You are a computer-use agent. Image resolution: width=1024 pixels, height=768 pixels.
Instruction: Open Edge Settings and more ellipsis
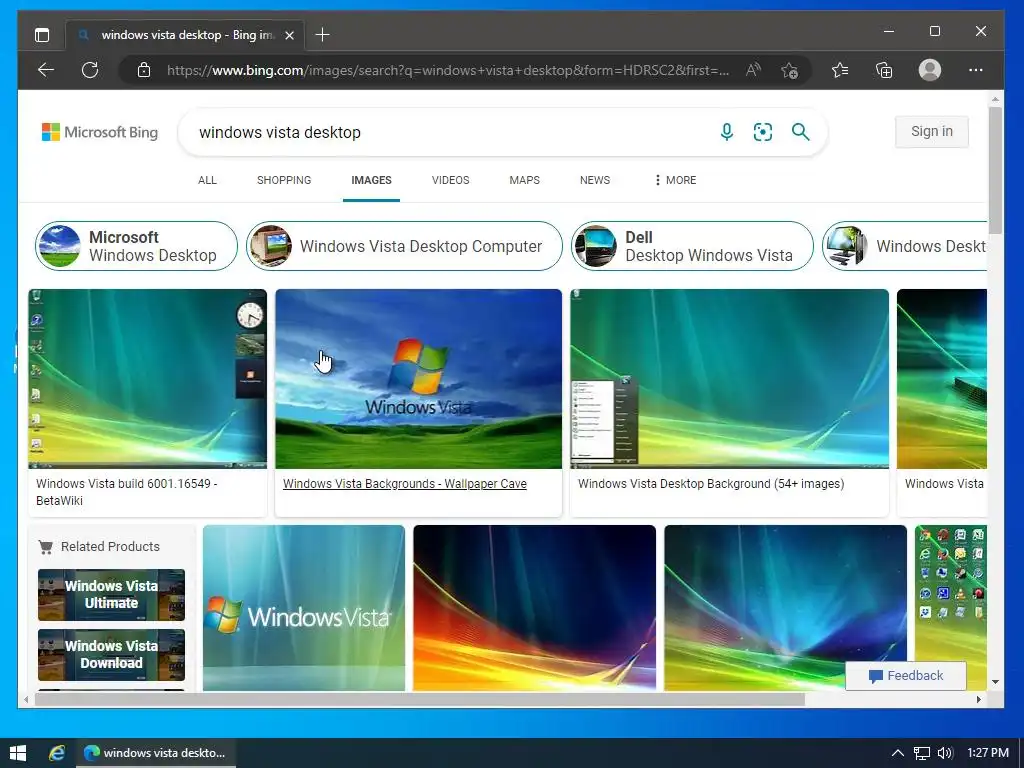tap(976, 70)
